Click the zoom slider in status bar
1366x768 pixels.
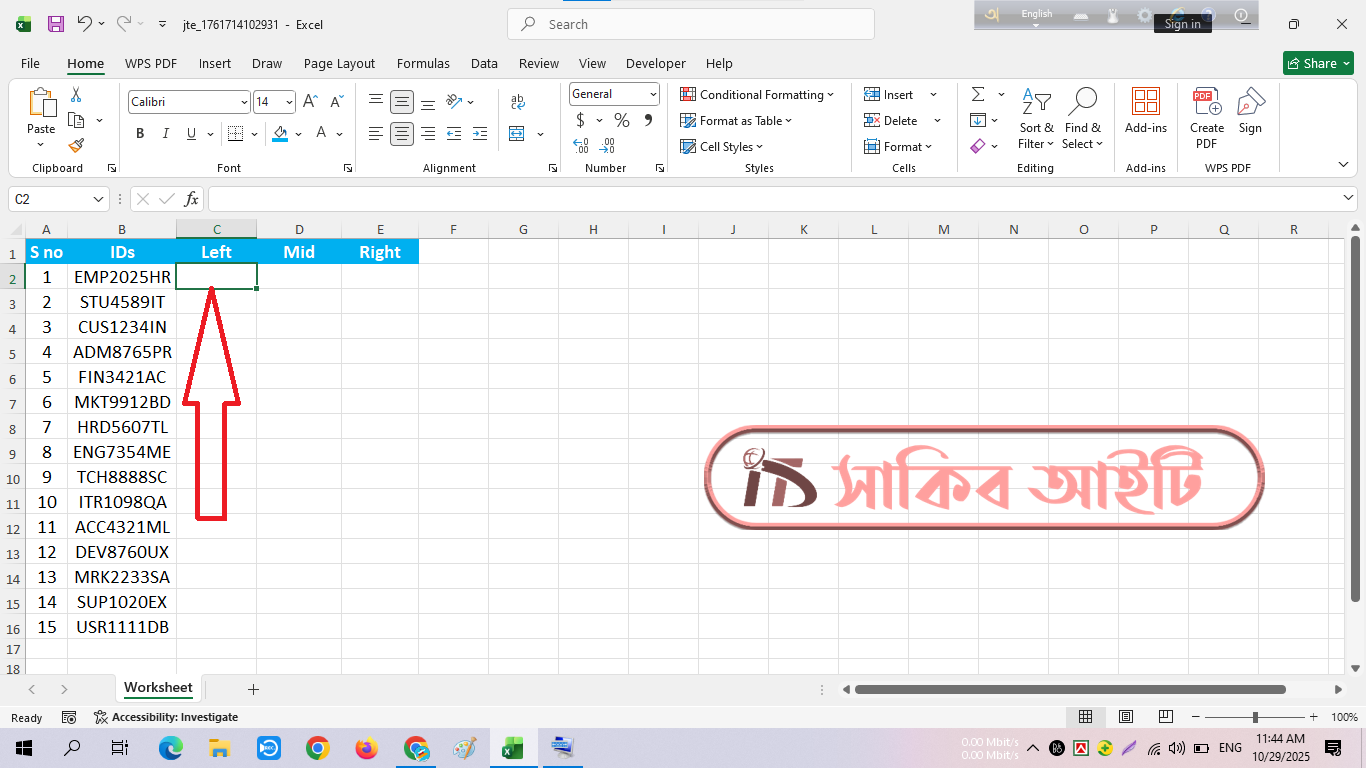(1255, 717)
